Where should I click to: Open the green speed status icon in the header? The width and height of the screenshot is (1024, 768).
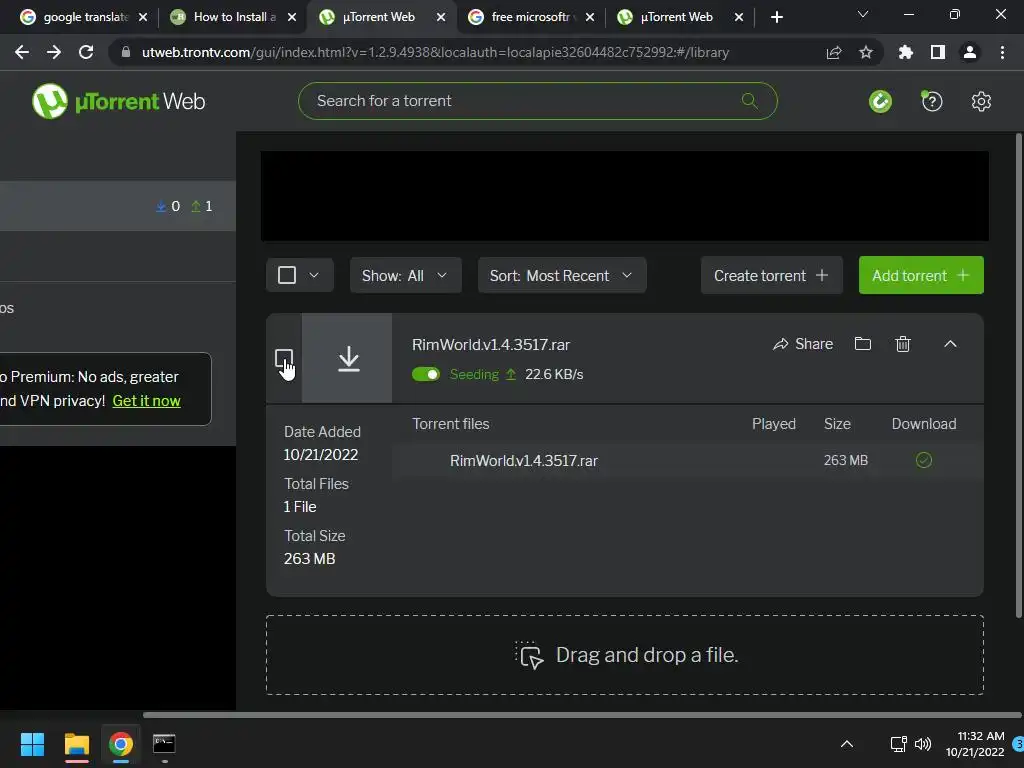[x=880, y=101]
